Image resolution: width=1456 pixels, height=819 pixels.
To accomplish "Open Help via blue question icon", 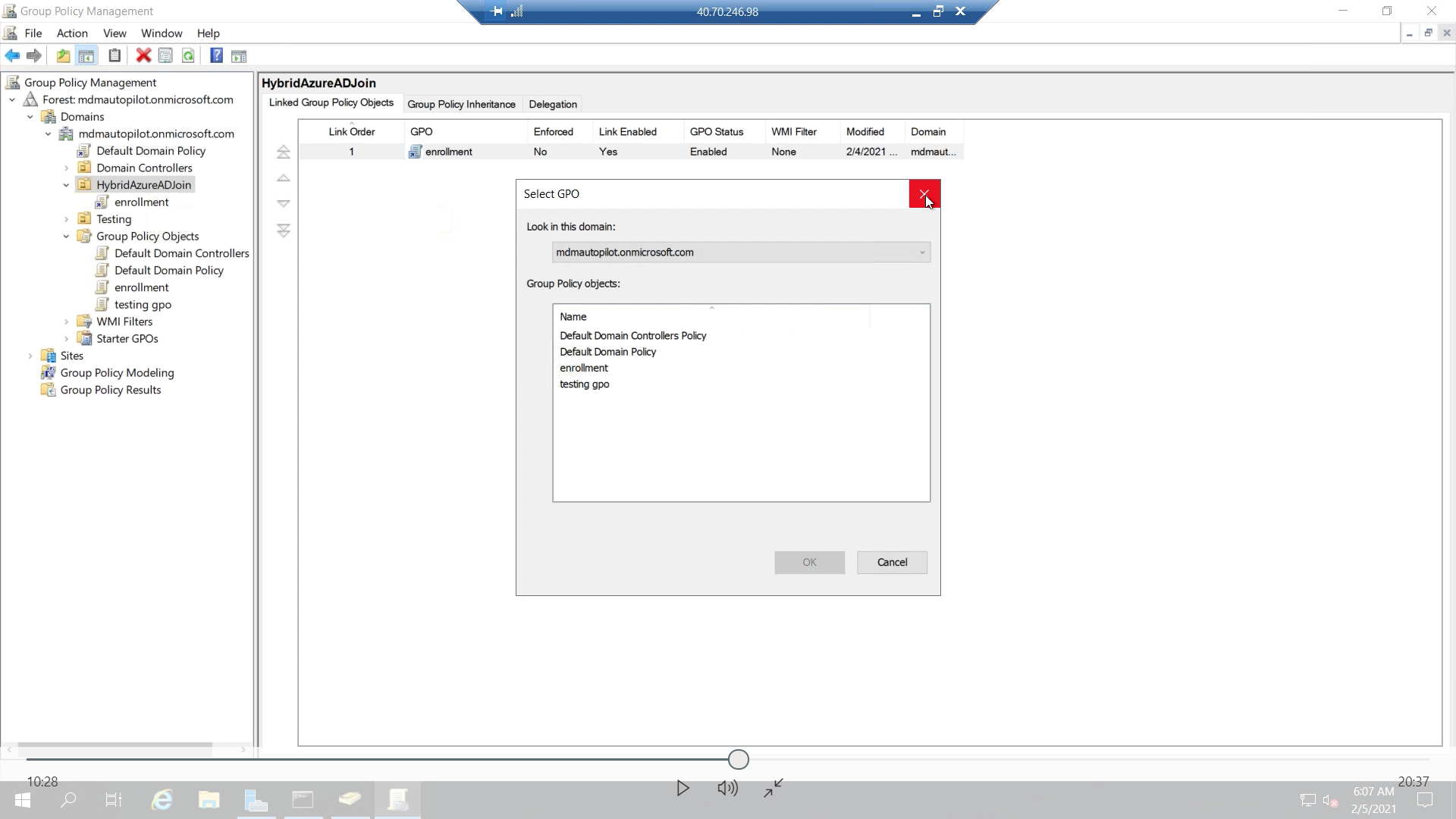I will [x=216, y=56].
